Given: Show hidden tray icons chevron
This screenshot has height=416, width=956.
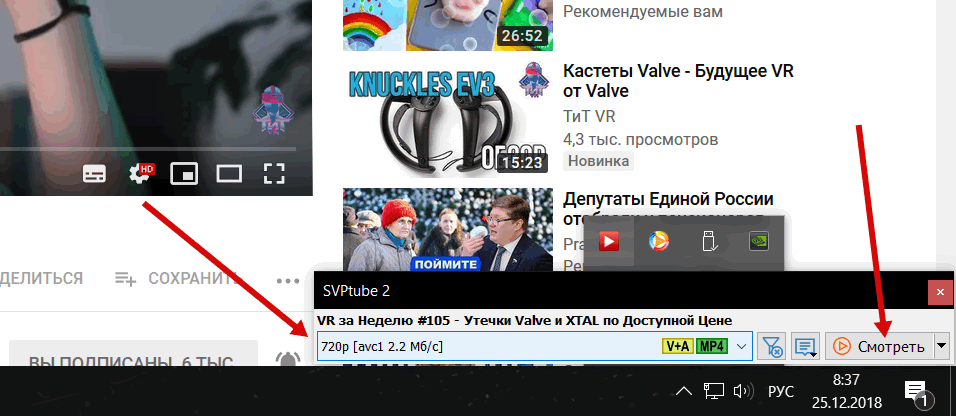Looking at the screenshot, I should click(683, 391).
